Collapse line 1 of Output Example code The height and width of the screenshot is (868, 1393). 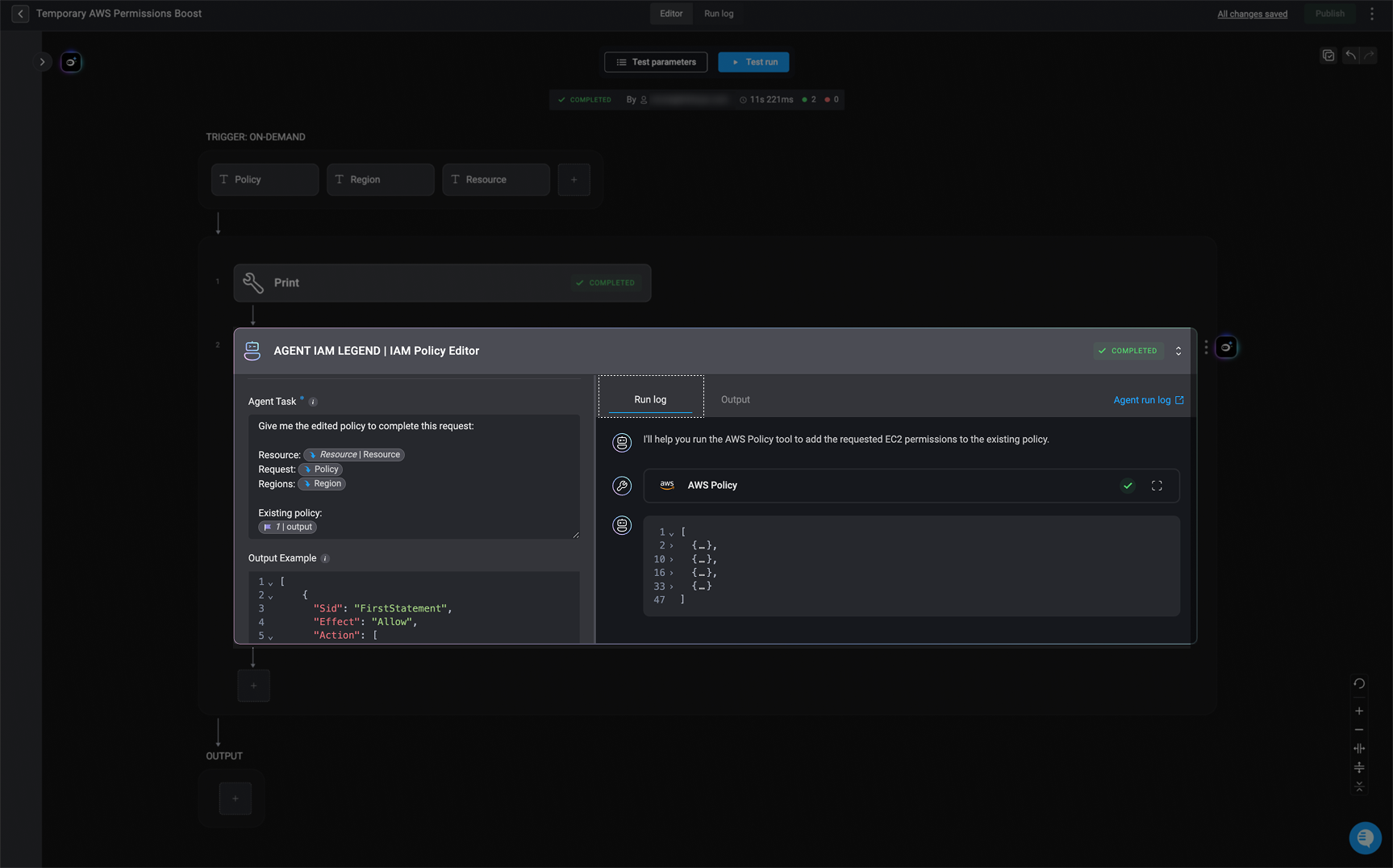pyautogui.click(x=270, y=582)
